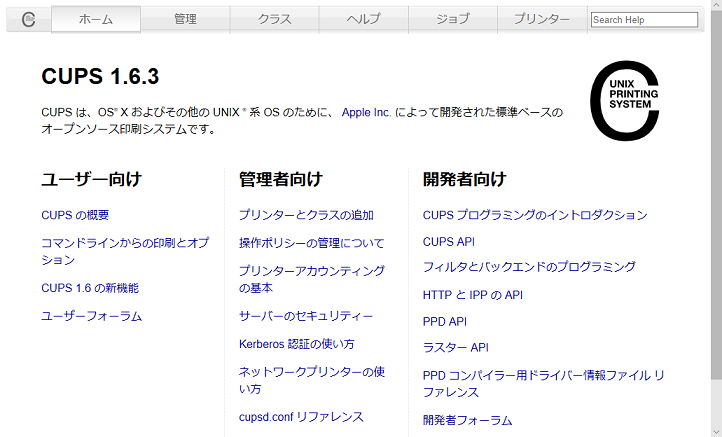Switch to the 管理 tab
The image size is (722, 437).
coord(185,19)
